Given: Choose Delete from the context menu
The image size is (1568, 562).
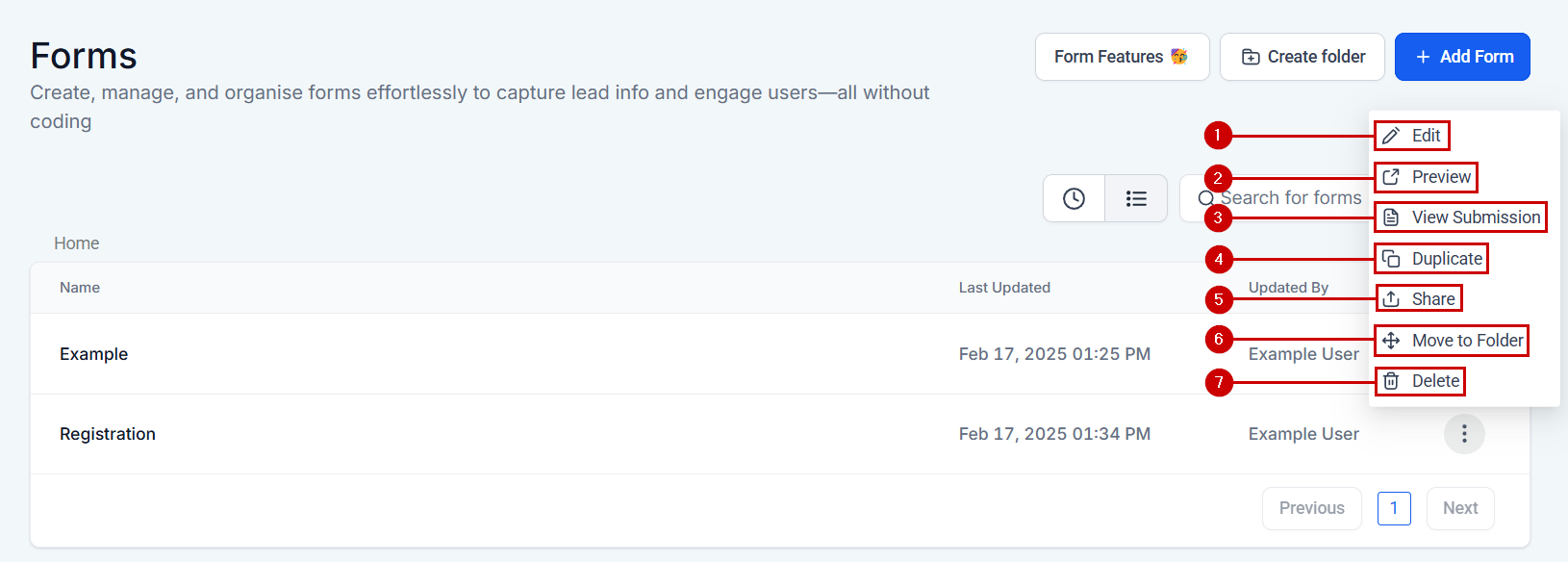Looking at the screenshot, I should point(1420,381).
